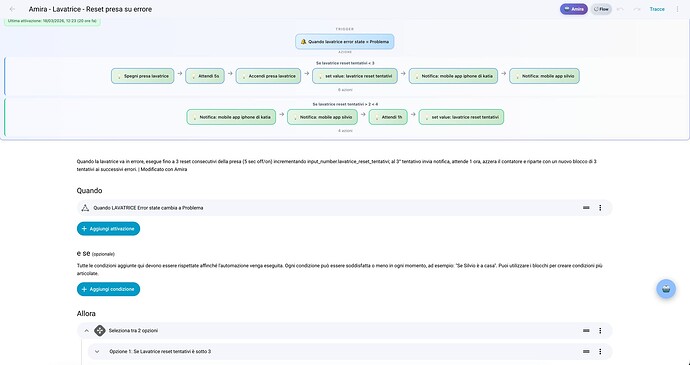Click the state trigger icon in Quando row
The width and height of the screenshot is (690, 365).
pos(85,208)
